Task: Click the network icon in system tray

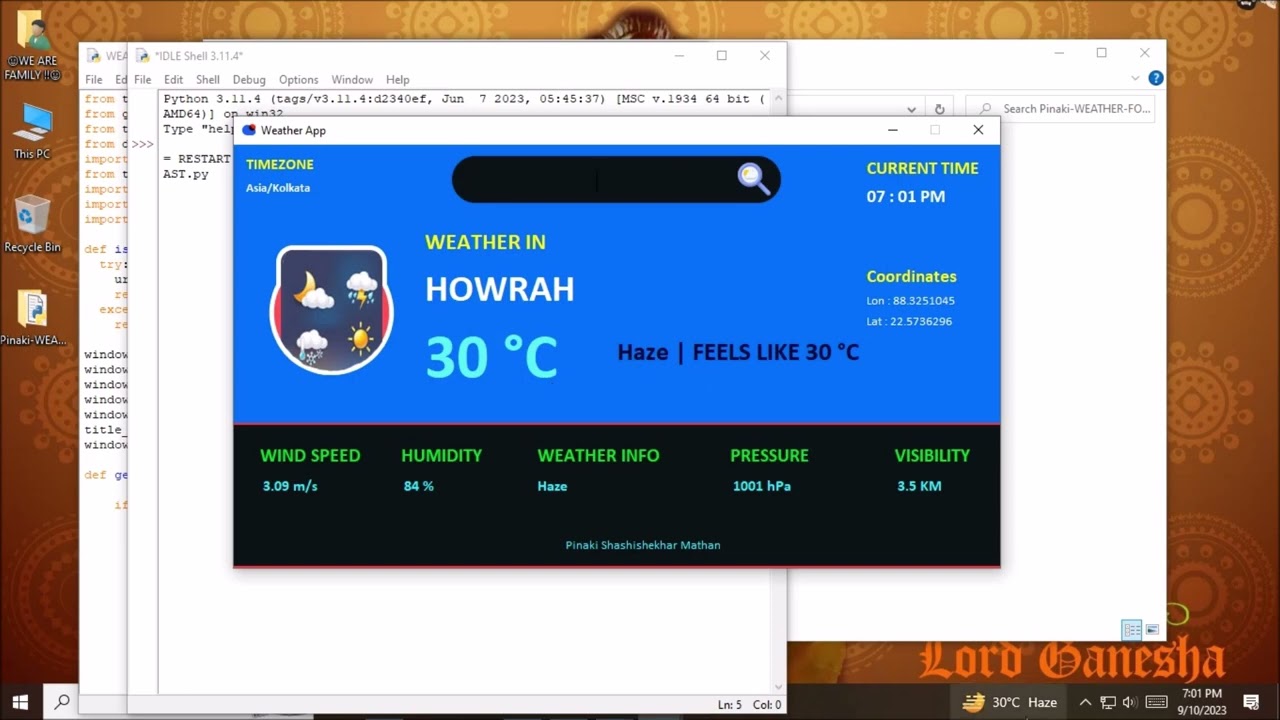Action: click(x=1108, y=702)
